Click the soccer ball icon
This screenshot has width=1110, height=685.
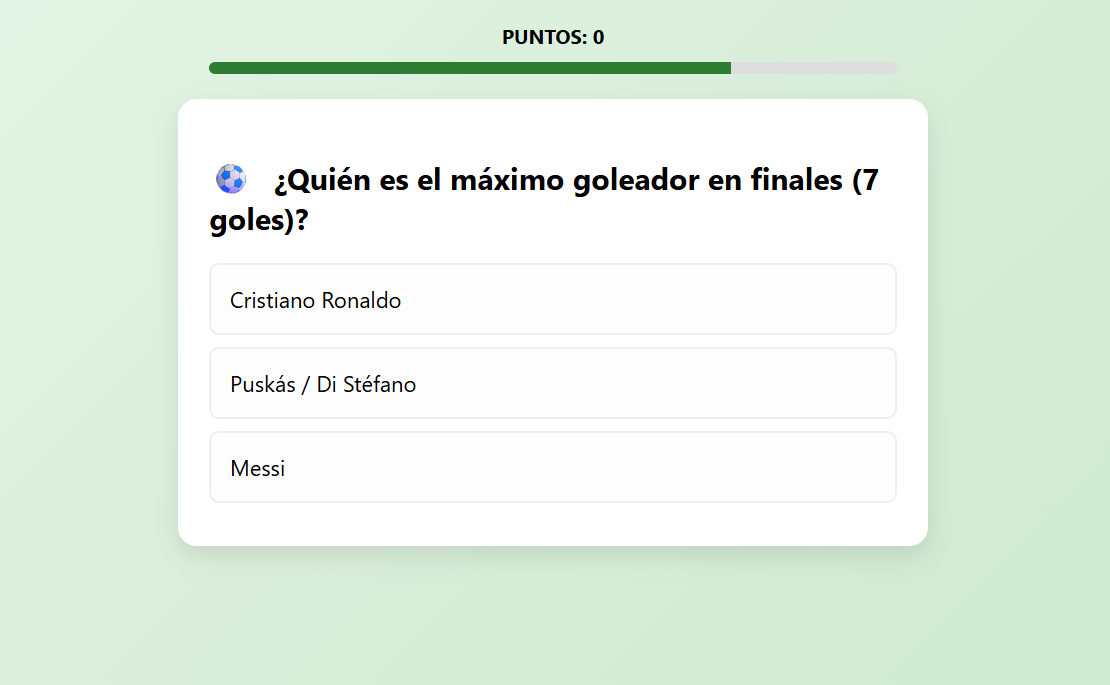231,179
